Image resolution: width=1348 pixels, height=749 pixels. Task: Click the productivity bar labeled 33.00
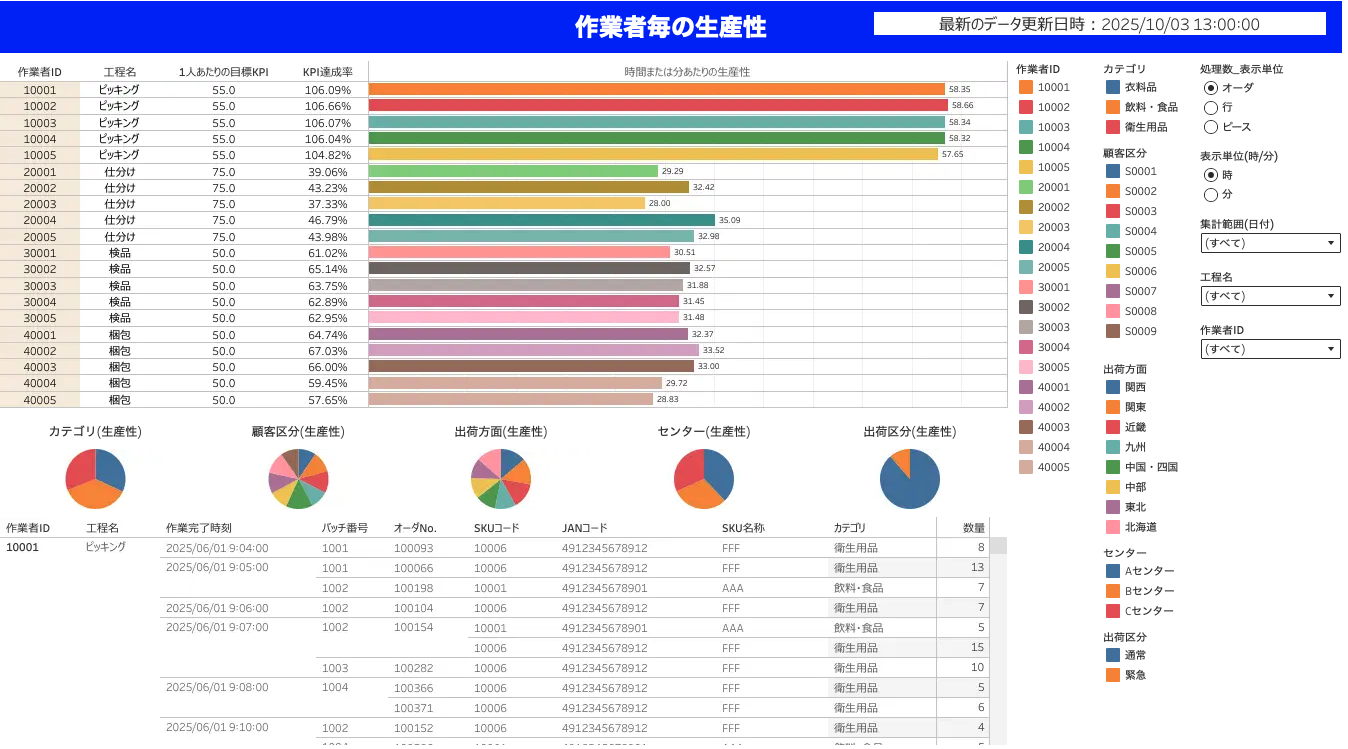(x=532, y=367)
